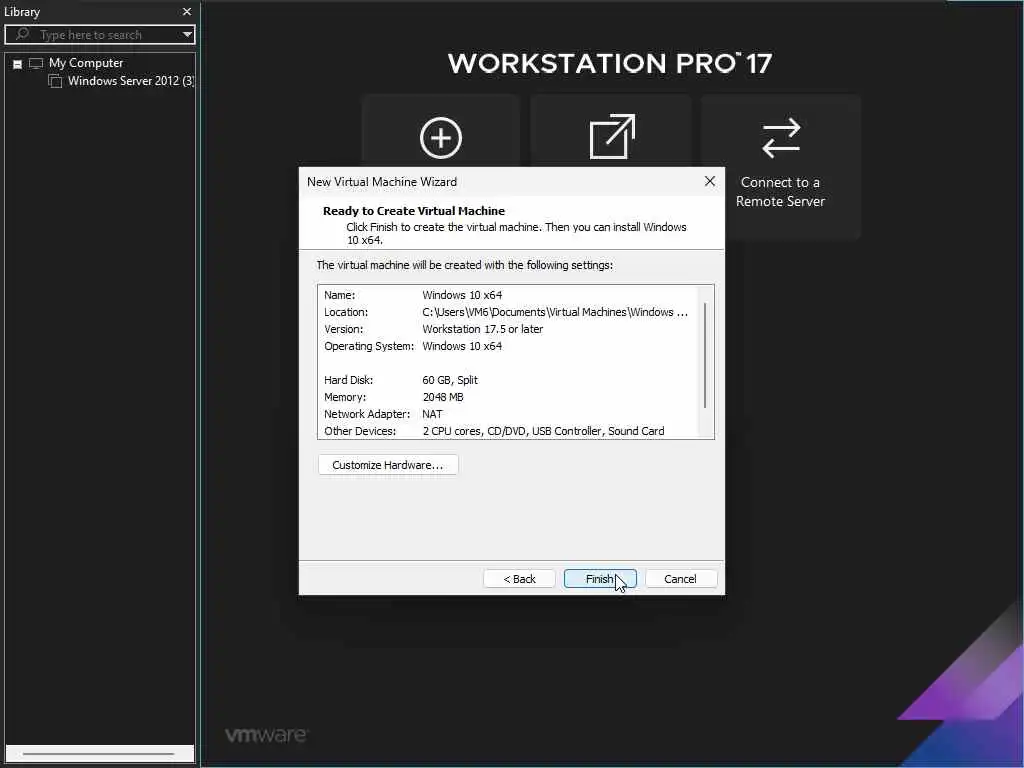Select the Memory 2048 MB value

pyautogui.click(x=443, y=397)
